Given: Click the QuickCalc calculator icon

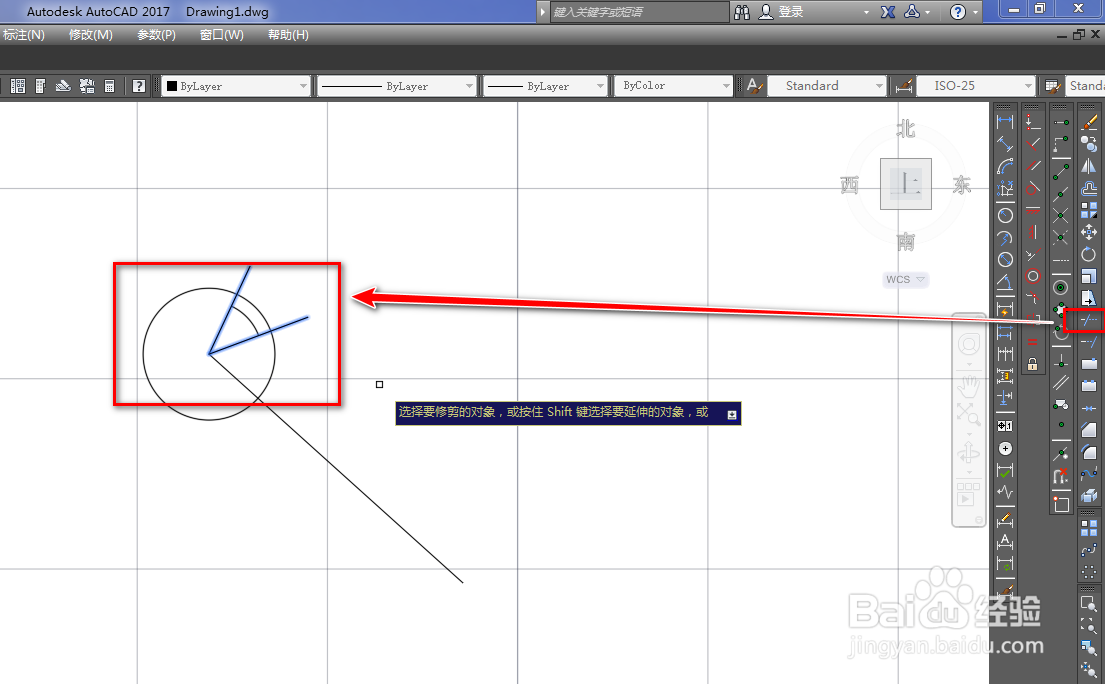Looking at the screenshot, I should point(109,86).
